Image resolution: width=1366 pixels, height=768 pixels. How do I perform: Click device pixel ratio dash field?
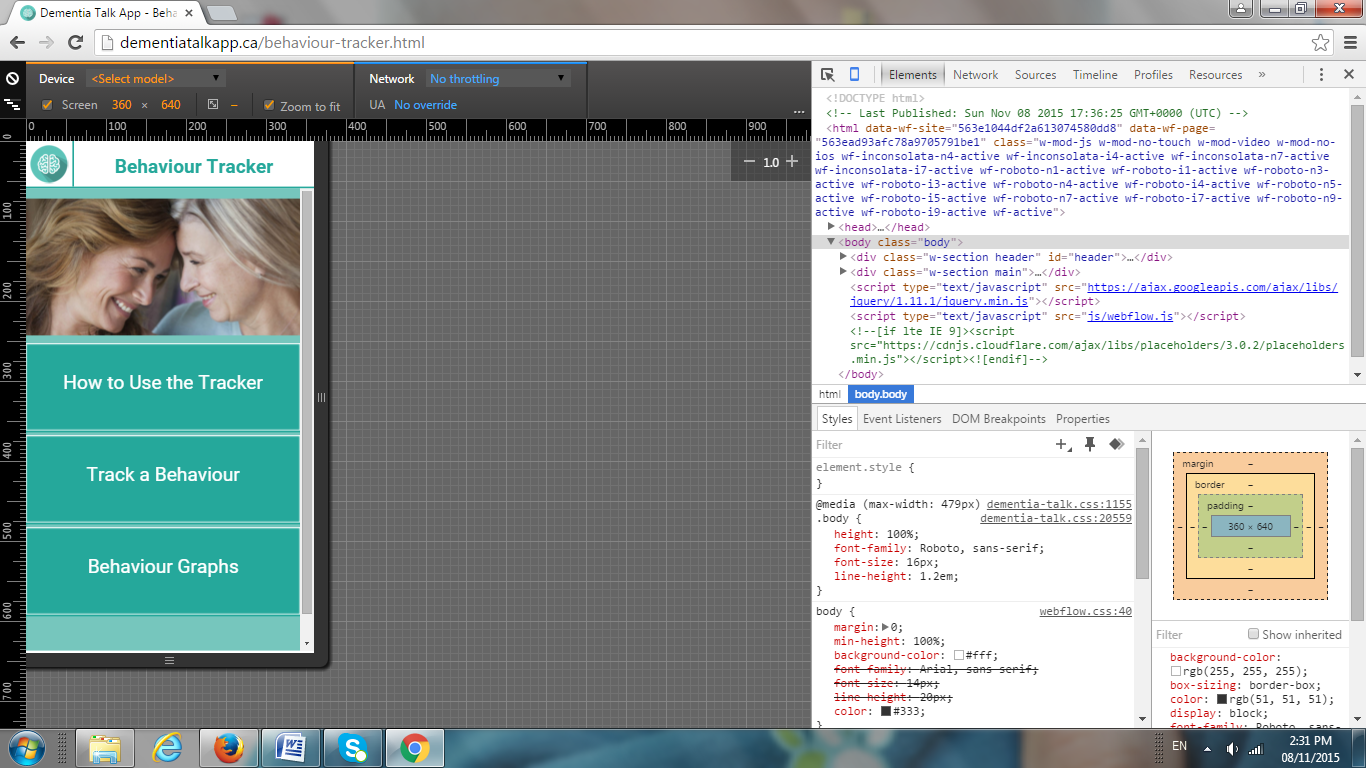[234, 105]
